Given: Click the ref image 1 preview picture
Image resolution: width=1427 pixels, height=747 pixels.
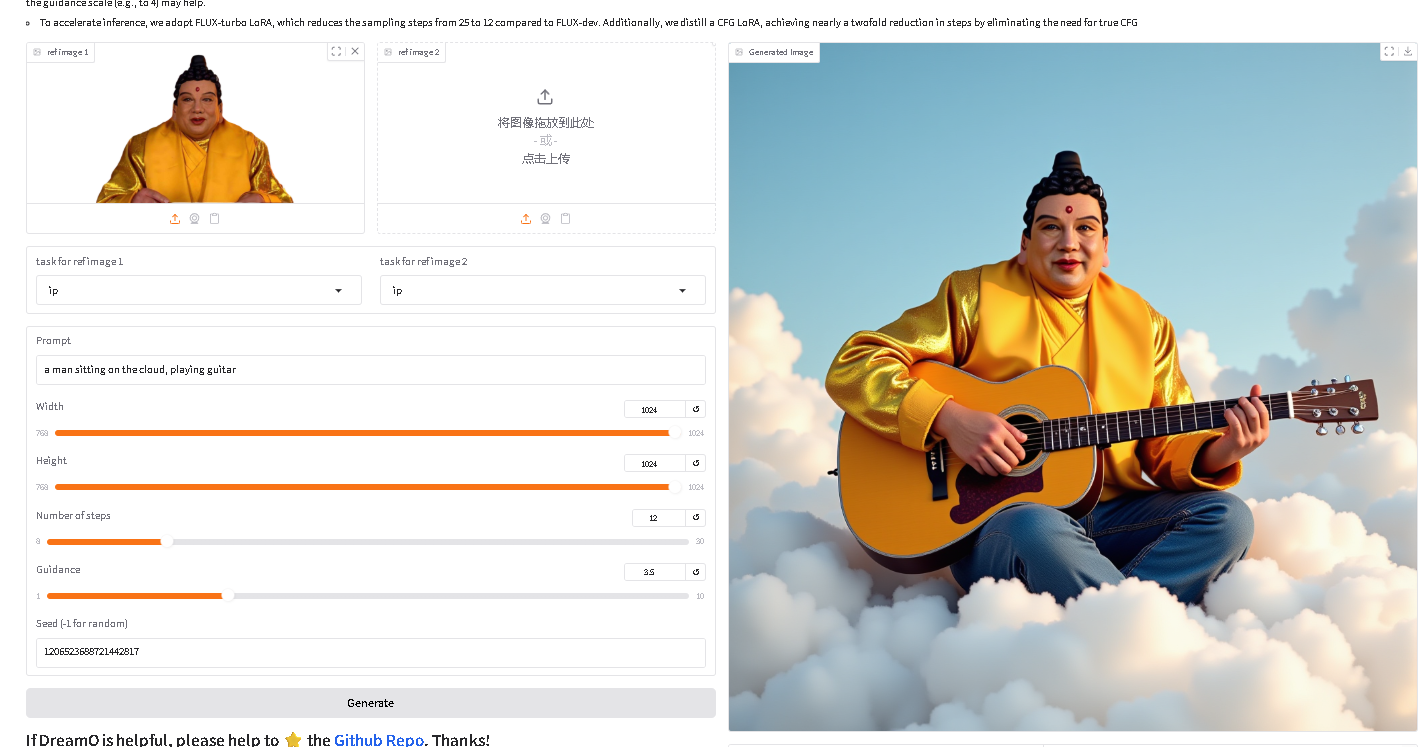Looking at the screenshot, I should [195, 128].
